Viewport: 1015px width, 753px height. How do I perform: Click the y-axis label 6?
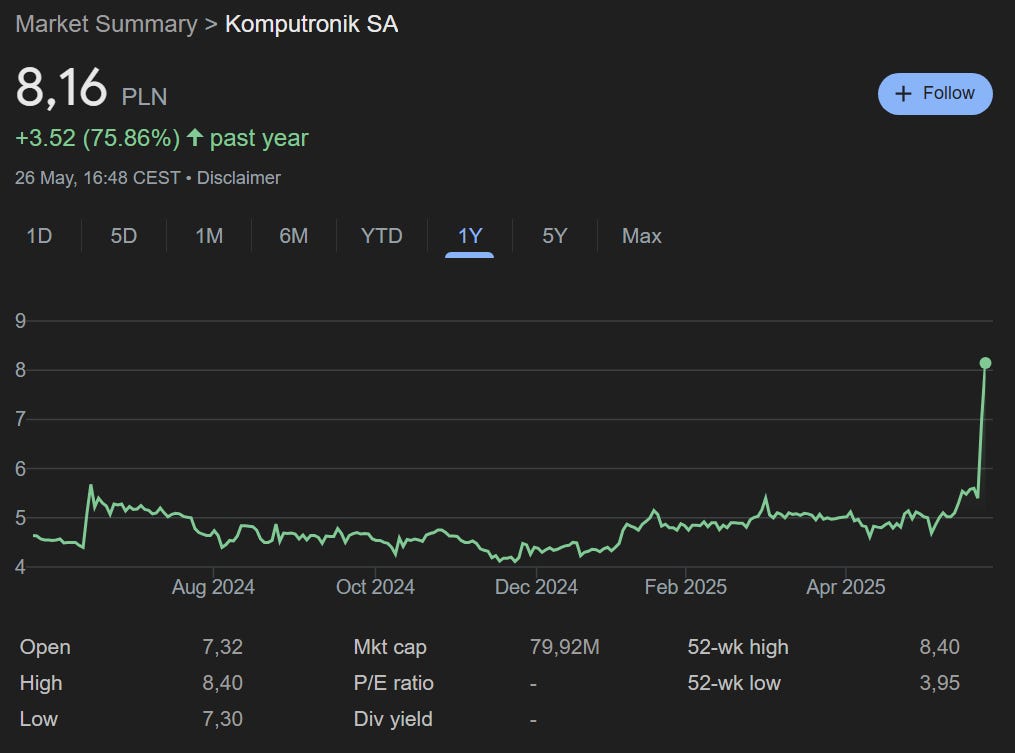coord(21,468)
